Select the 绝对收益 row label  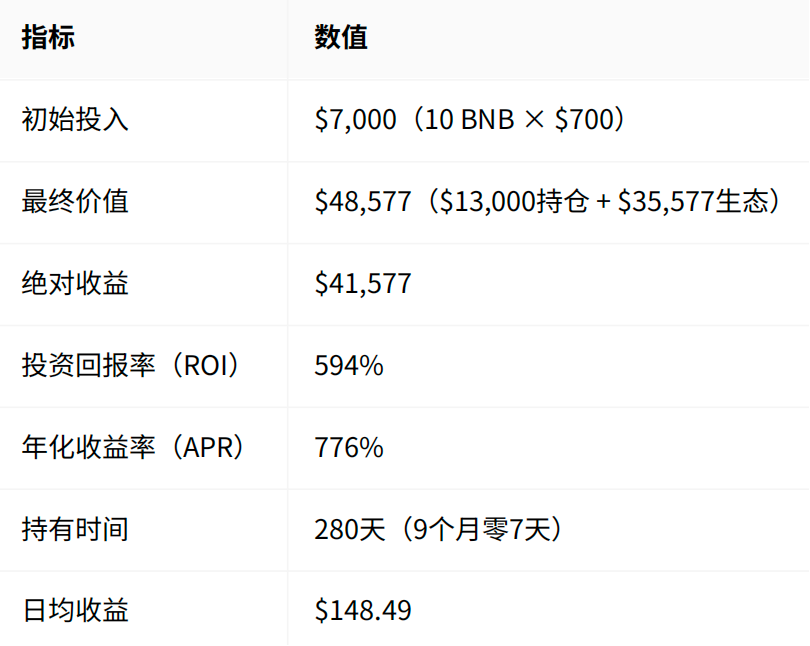[75, 284]
